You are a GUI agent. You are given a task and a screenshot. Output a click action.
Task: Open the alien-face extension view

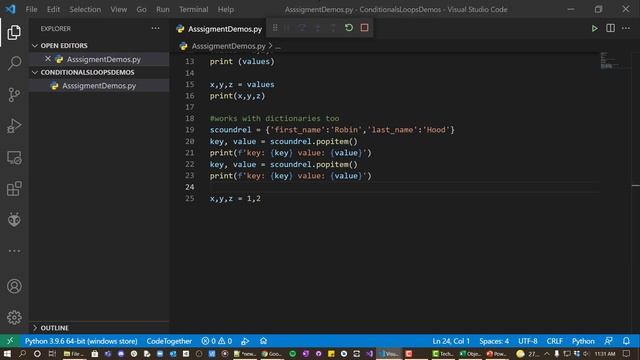coord(14,220)
